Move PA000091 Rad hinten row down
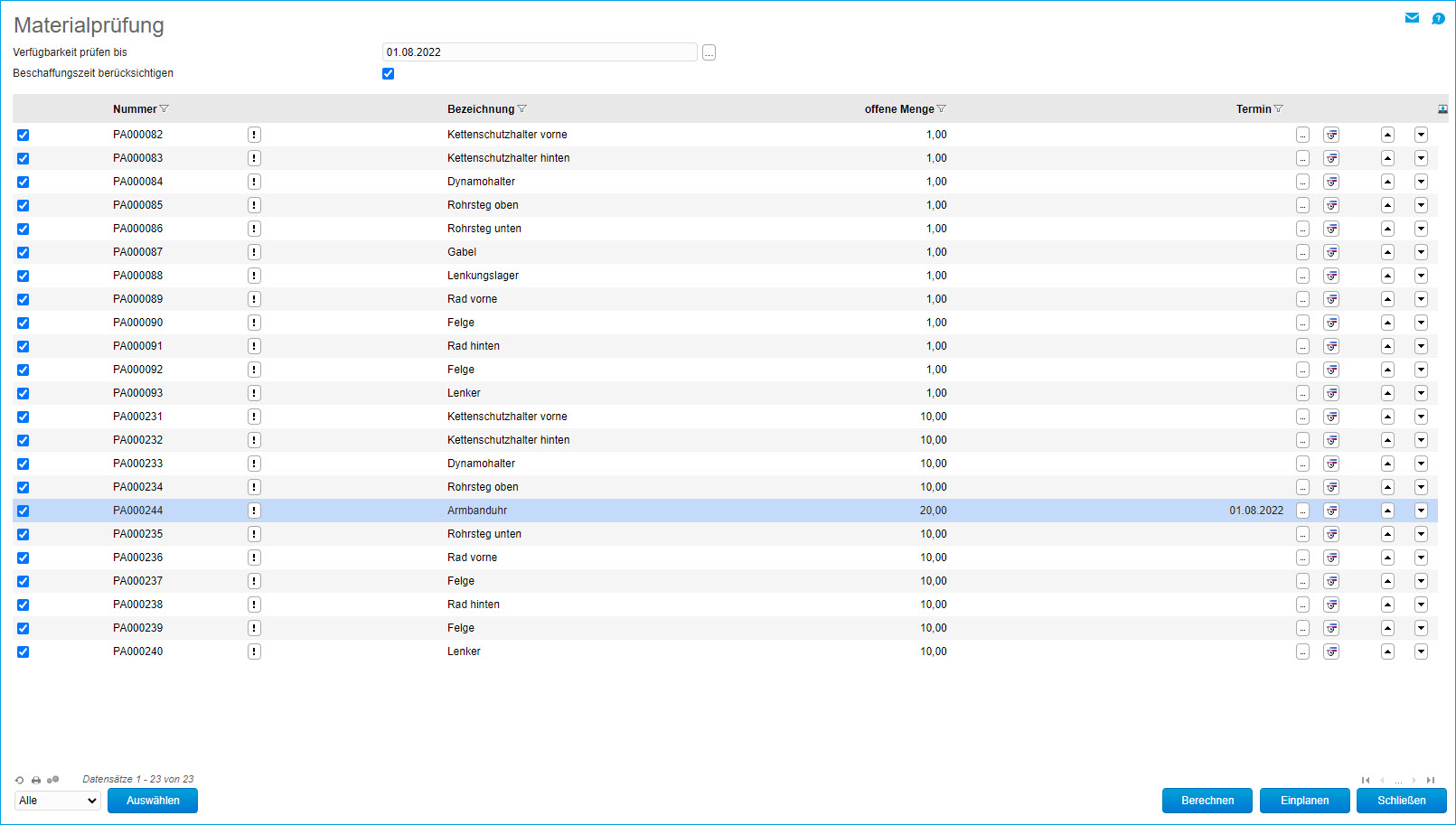Screen dimensions: 1456x825 [1421, 346]
